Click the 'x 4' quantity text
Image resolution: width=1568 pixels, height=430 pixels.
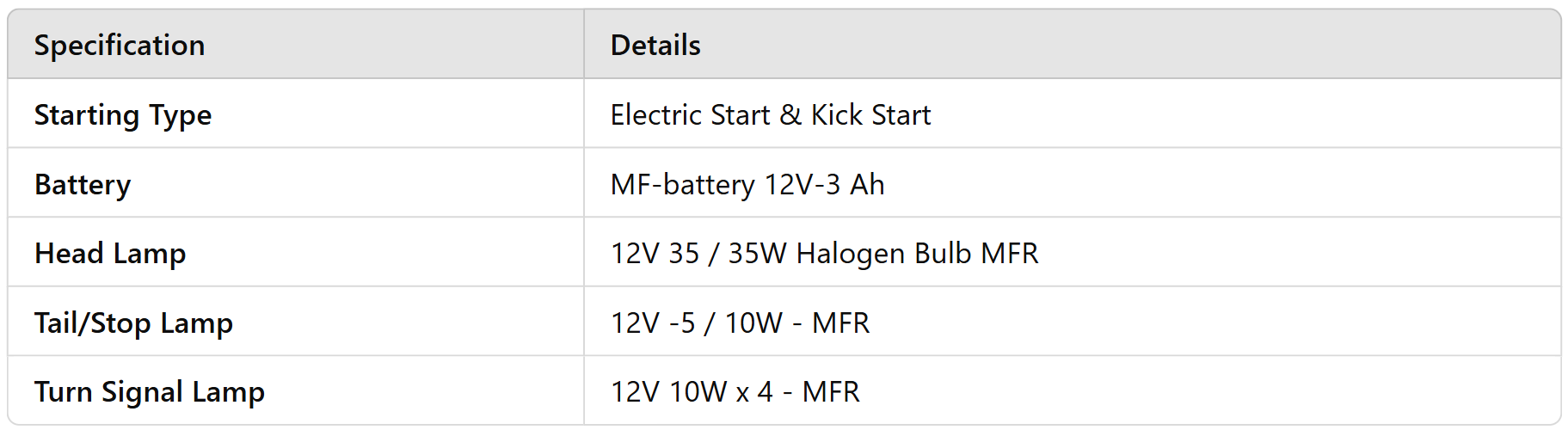tap(754, 392)
